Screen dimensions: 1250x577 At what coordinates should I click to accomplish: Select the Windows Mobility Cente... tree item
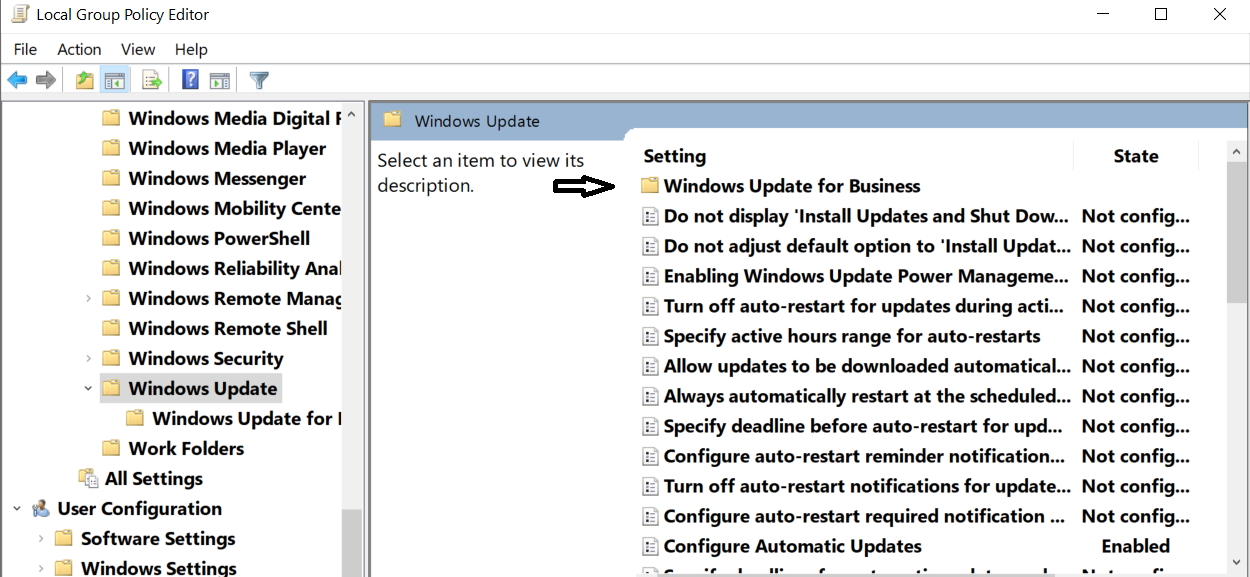pyautogui.click(x=235, y=208)
